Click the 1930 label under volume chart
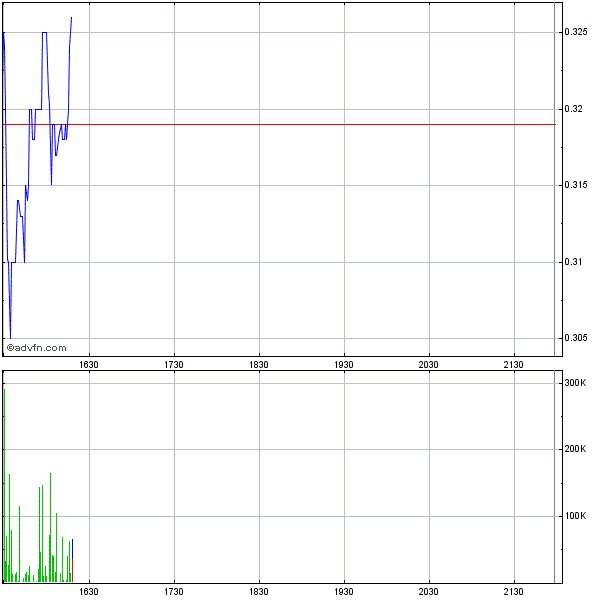This screenshot has width=600, height=600. (344, 592)
